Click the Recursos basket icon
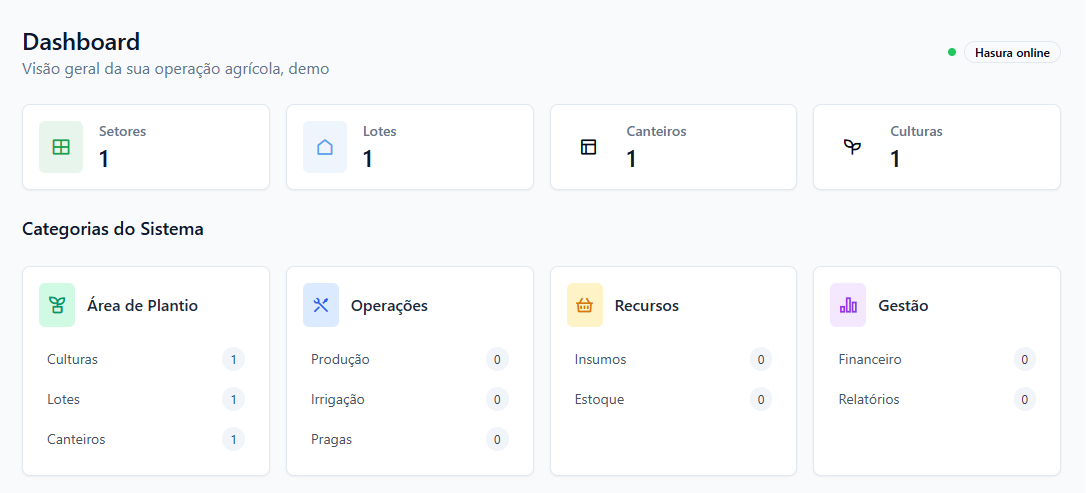This screenshot has height=493, width=1086. pos(585,305)
